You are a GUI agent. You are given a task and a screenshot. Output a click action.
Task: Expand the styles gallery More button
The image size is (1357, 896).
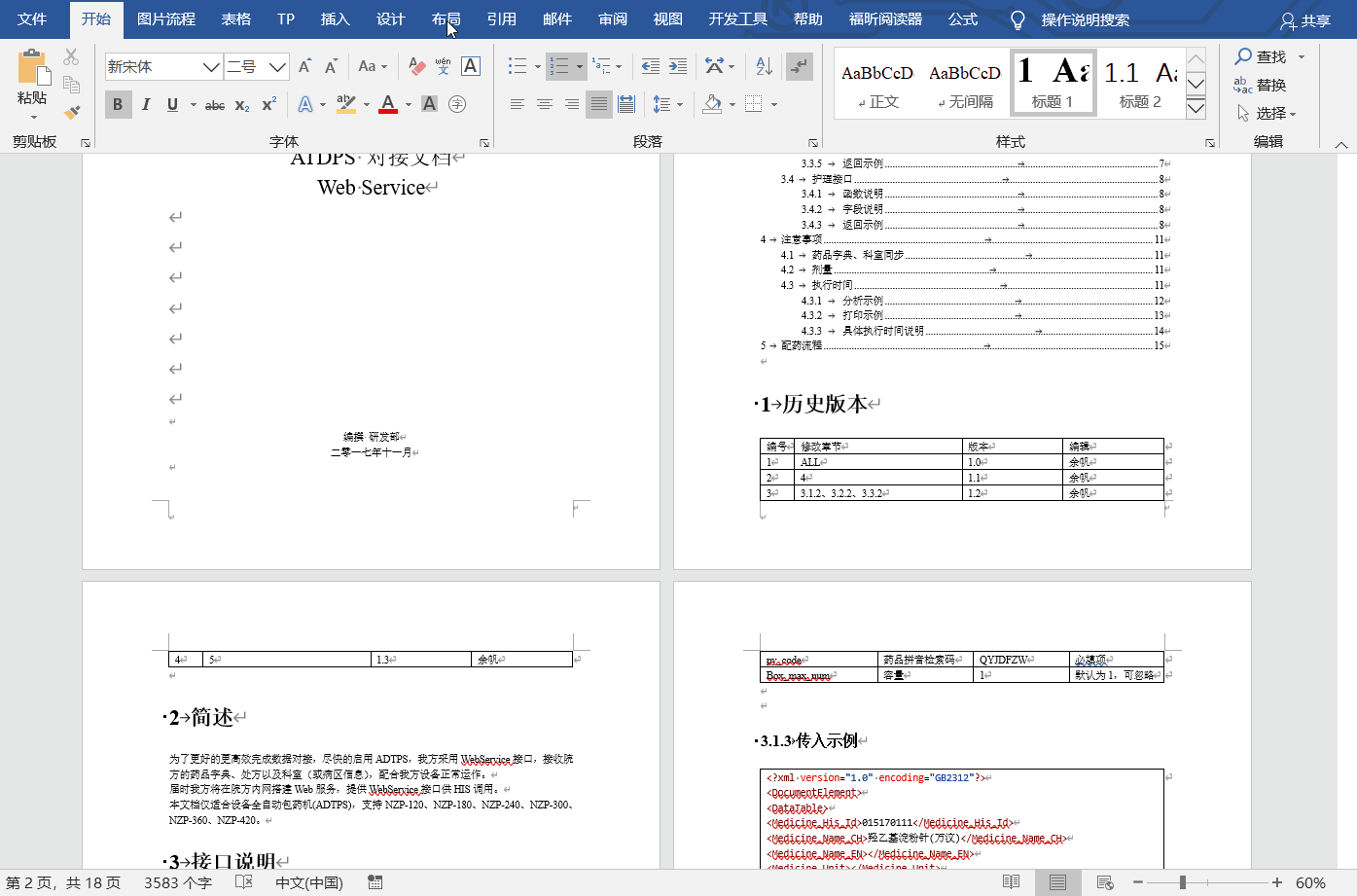(x=1196, y=108)
